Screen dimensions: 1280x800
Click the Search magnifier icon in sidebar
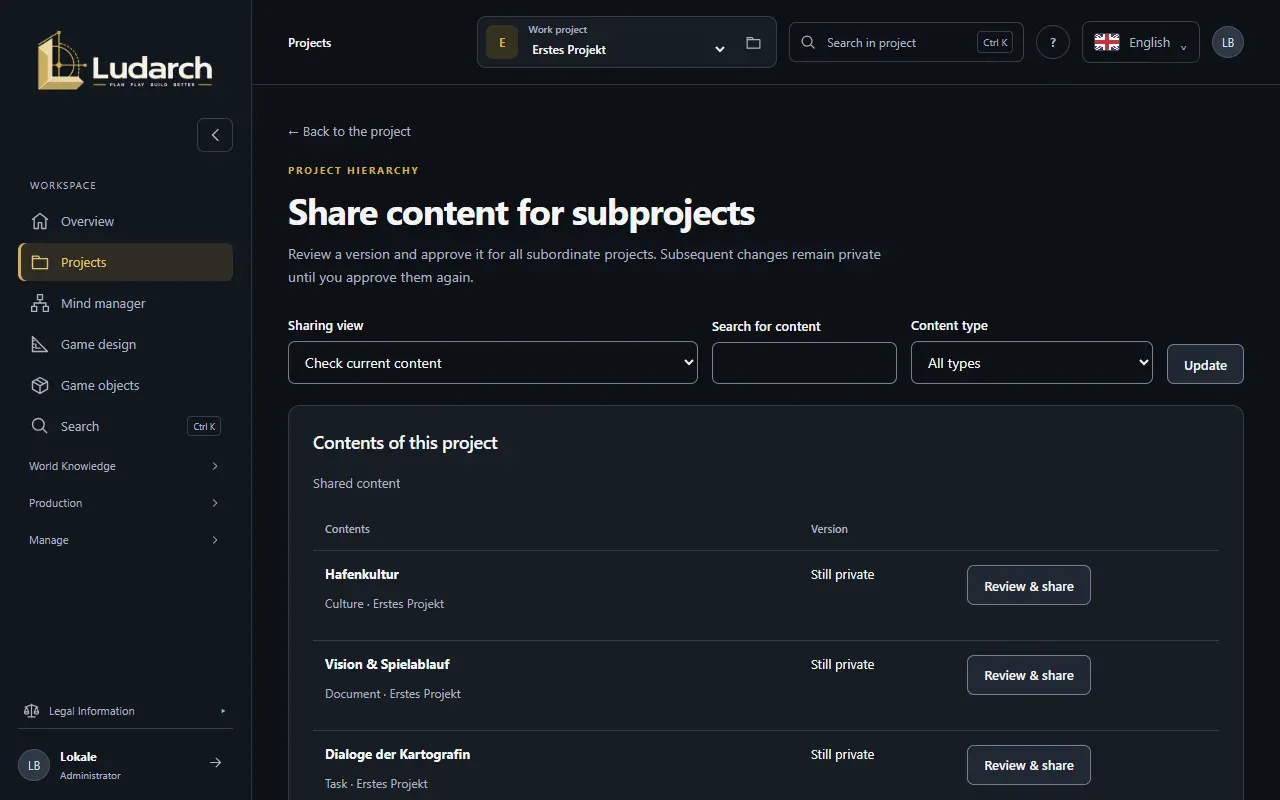[40, 426]
